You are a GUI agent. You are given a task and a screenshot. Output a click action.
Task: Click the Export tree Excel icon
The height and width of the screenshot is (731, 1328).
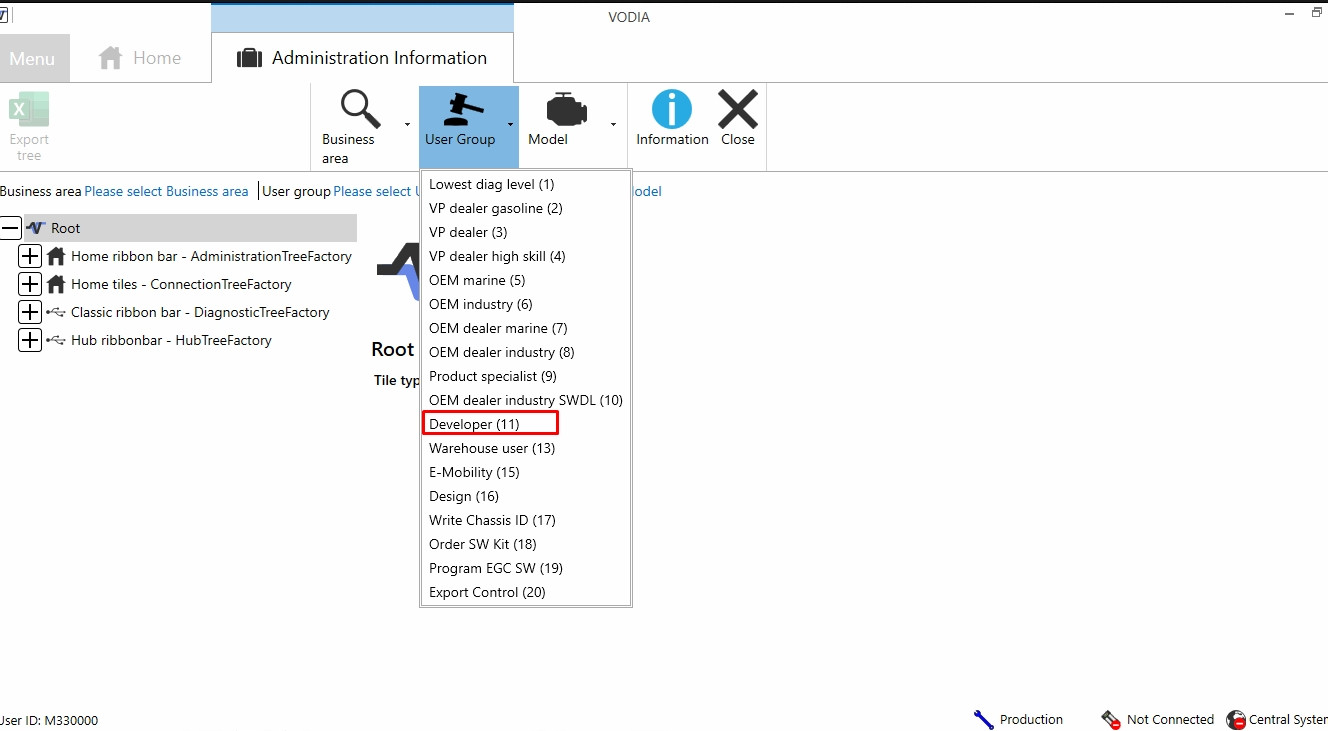29,110
